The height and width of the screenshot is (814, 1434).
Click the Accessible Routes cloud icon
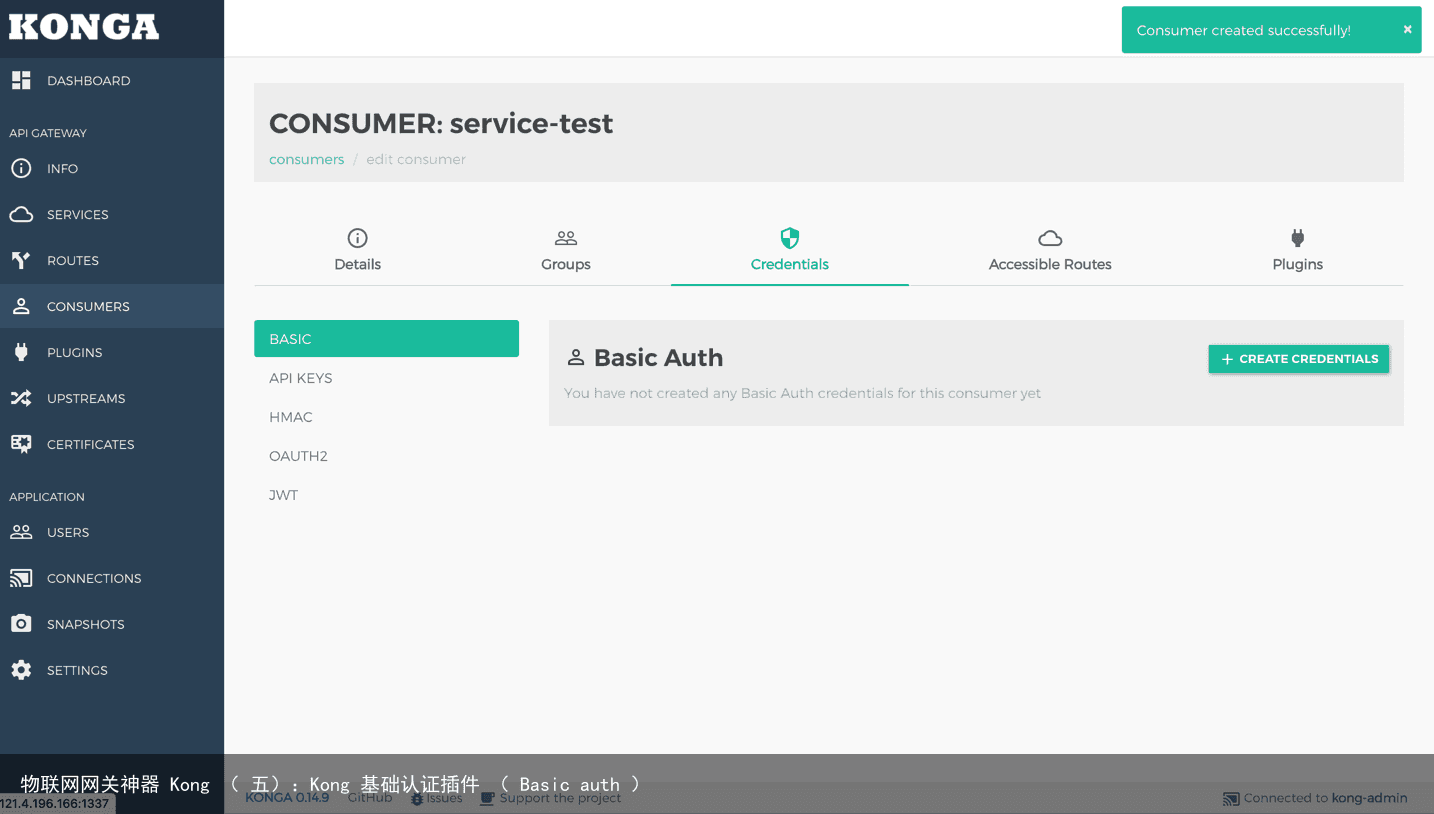(1050, 238)
